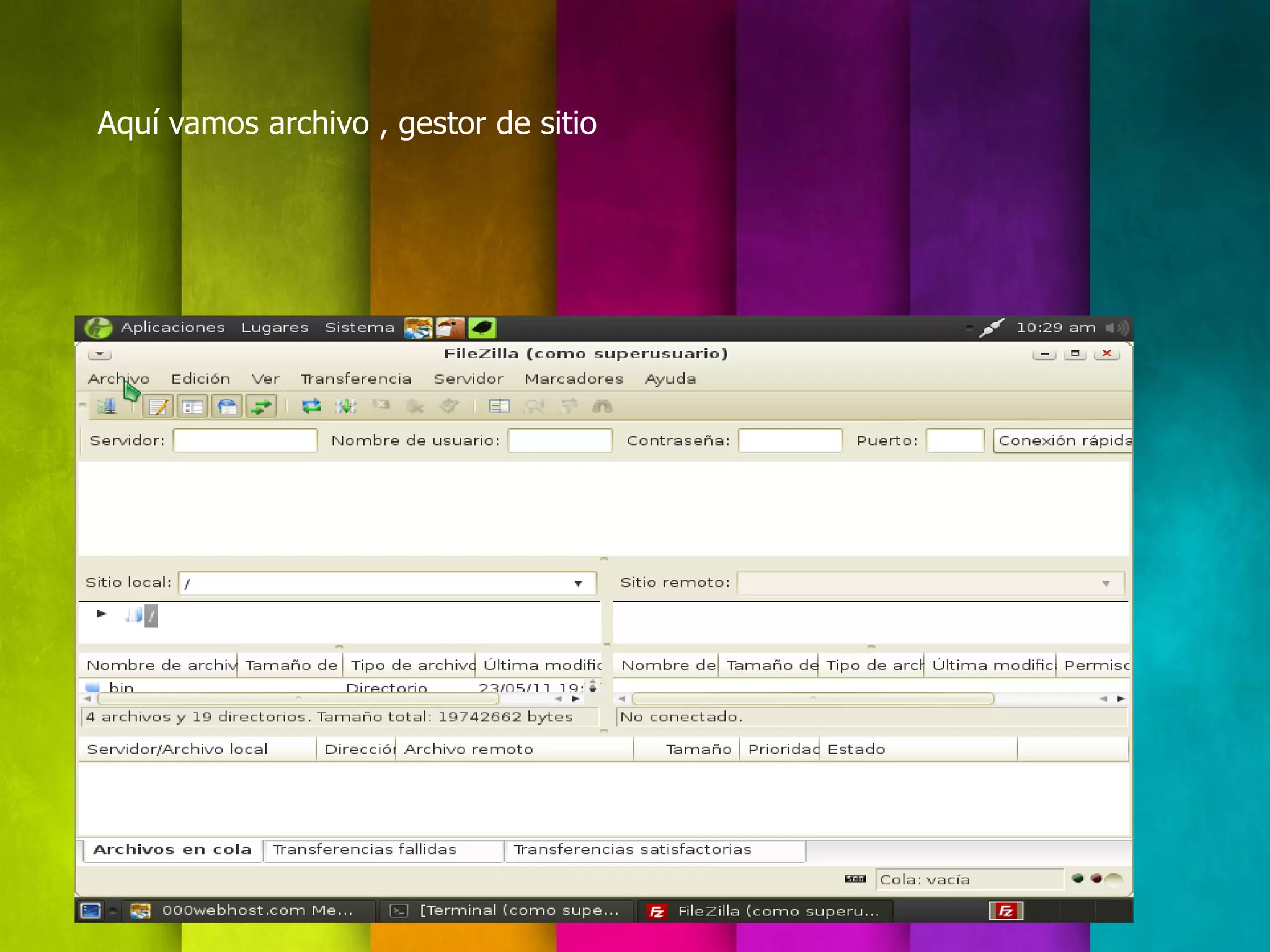Screen dimensions: 1270x952
Task: Click the local file list horizontal scrollbar
Action: 298,699
